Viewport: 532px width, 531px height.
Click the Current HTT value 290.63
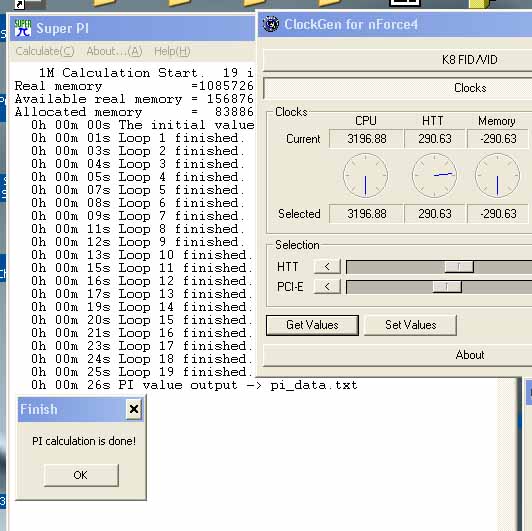(x=435, y=139)
